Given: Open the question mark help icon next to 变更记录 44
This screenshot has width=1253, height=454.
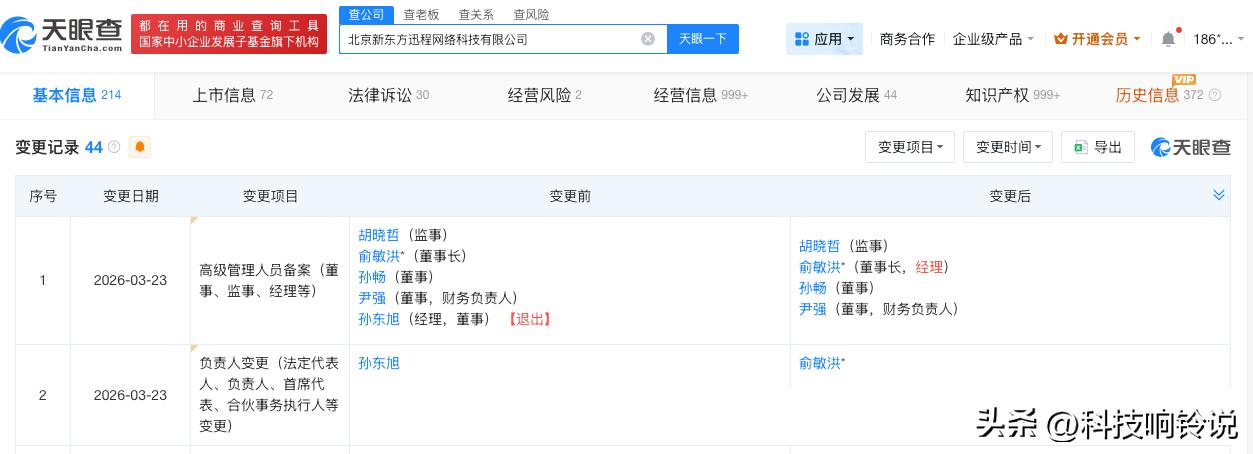Looking at the screenshot, I should (114, 147).
